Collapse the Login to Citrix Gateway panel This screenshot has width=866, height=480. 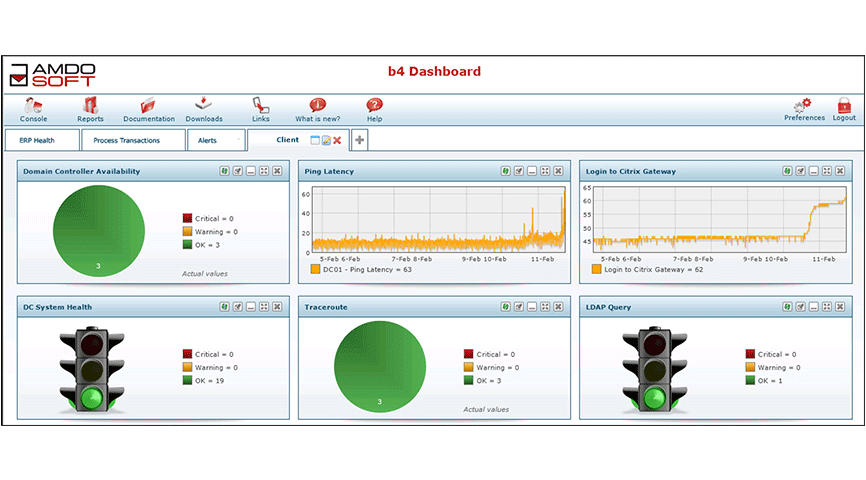tap(814, 171)
